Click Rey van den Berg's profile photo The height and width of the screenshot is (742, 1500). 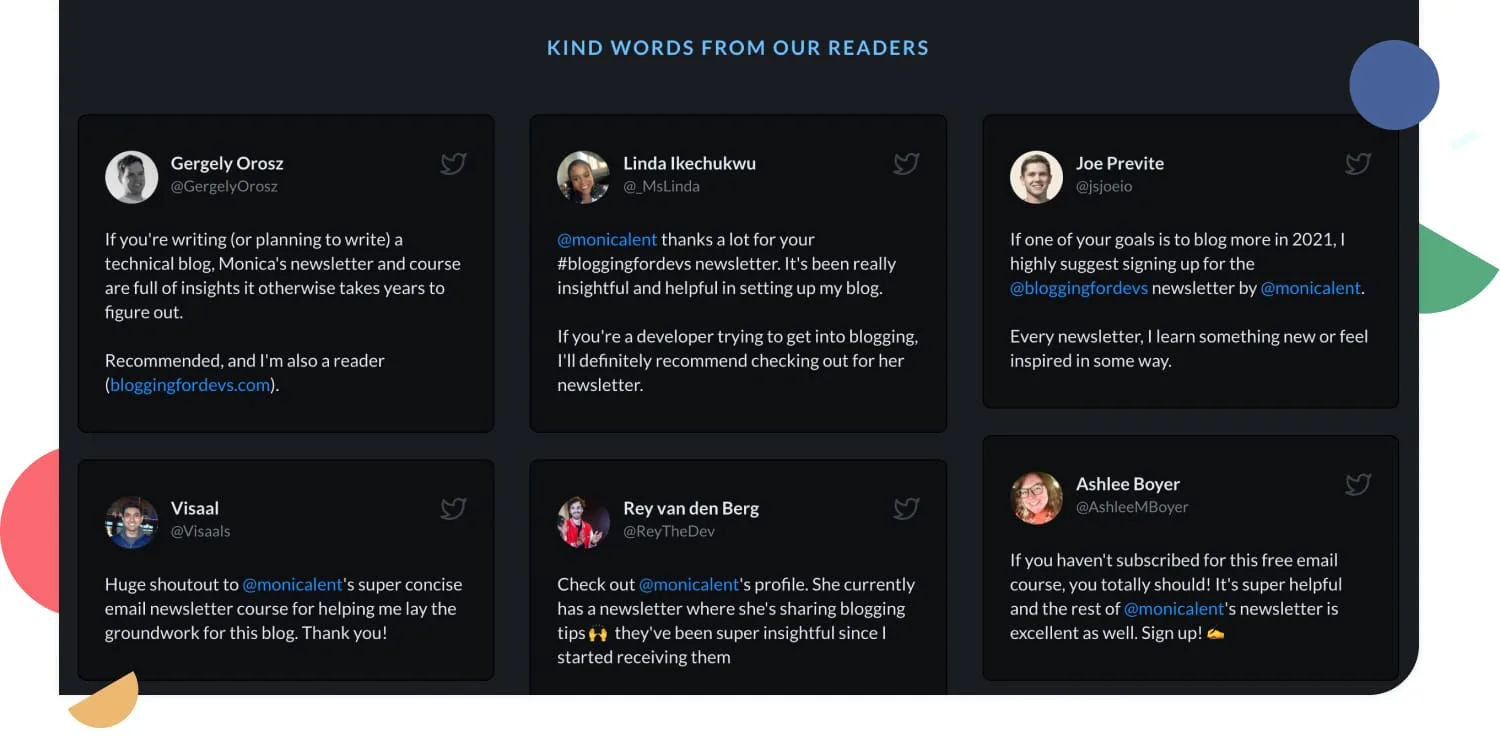pyautogui.click(x=583, y=521)
